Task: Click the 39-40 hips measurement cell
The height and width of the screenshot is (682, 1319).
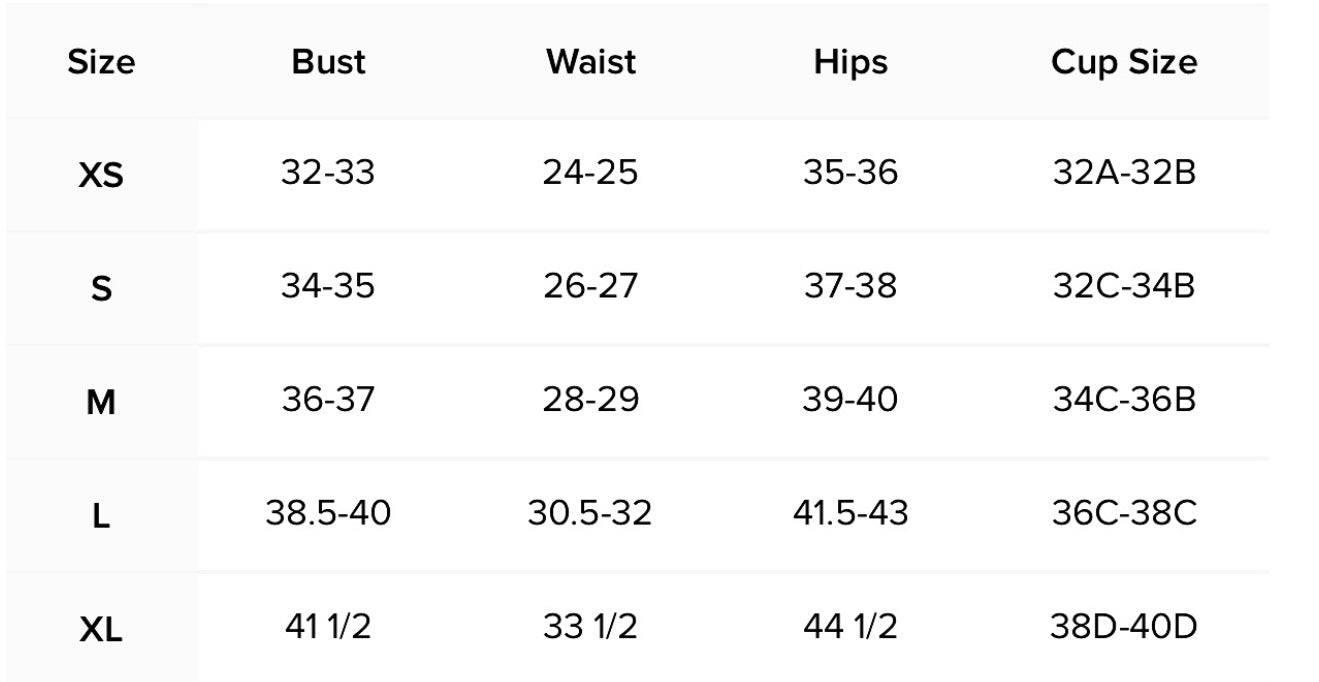Action: [850, 400]
